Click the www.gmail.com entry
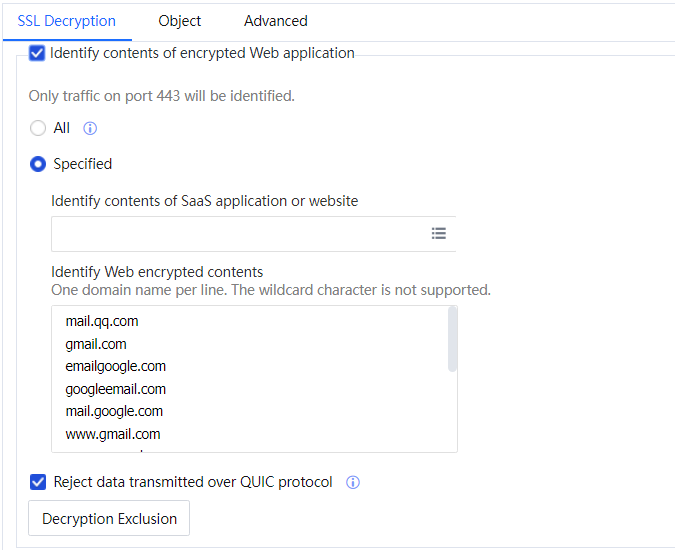 (113, 434)
